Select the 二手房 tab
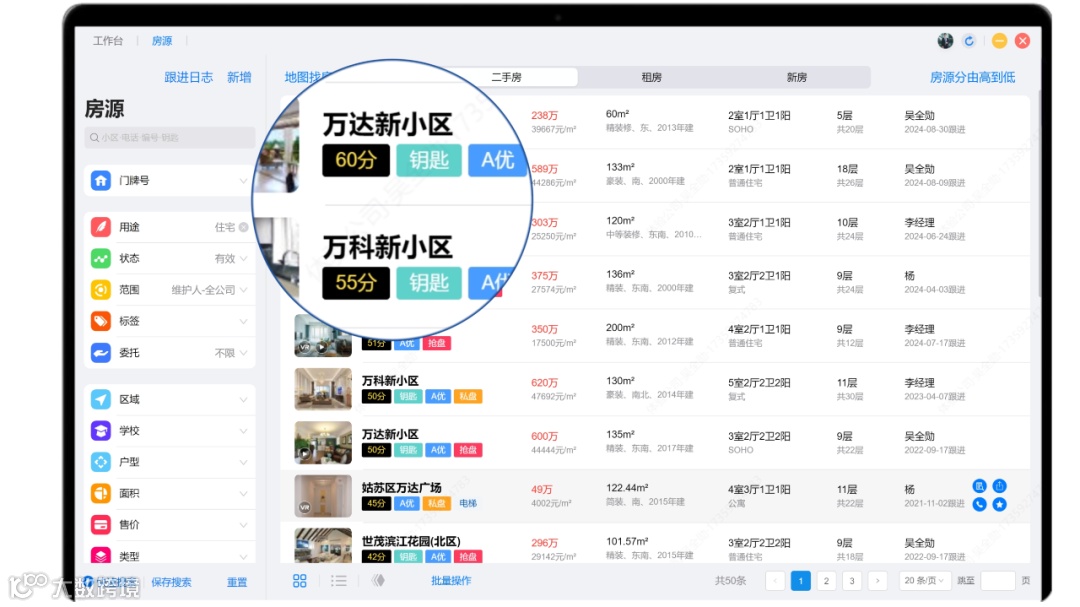The width and height of the screenshot is (1080, 607). pyautogui.click(x=506, y=77)
